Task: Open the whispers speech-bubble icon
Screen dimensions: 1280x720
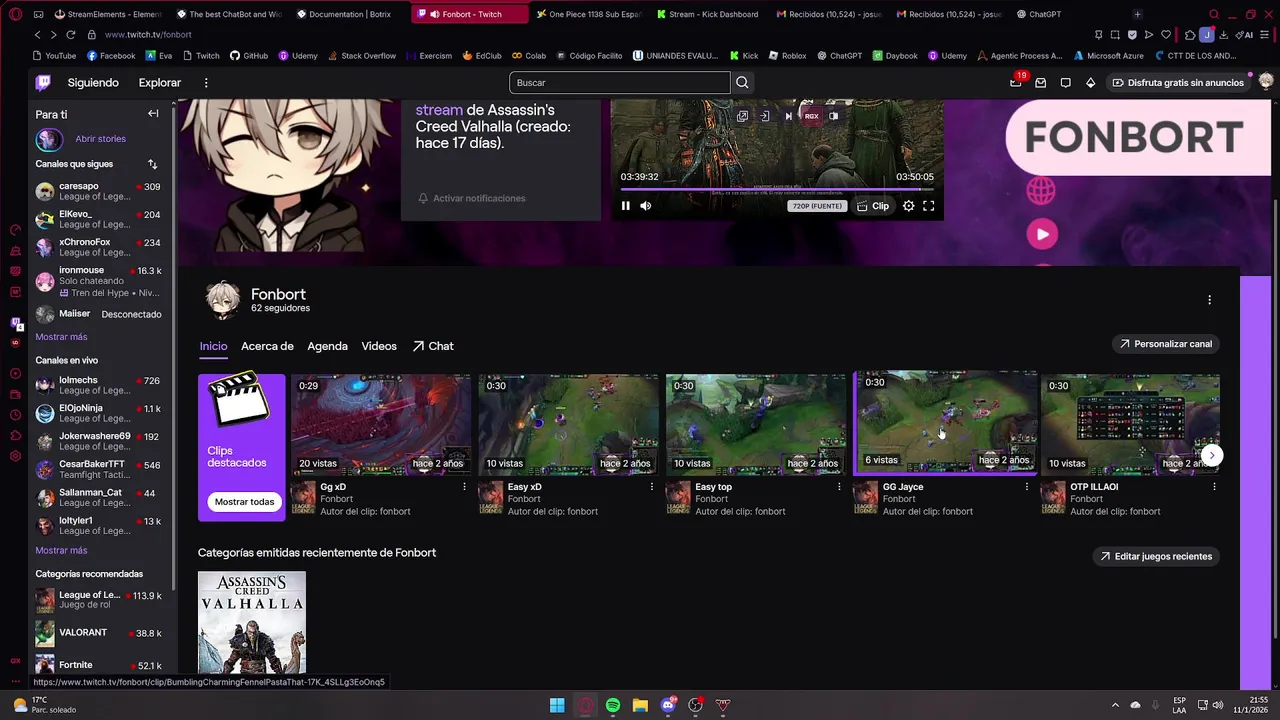Action: point(1065,83)
